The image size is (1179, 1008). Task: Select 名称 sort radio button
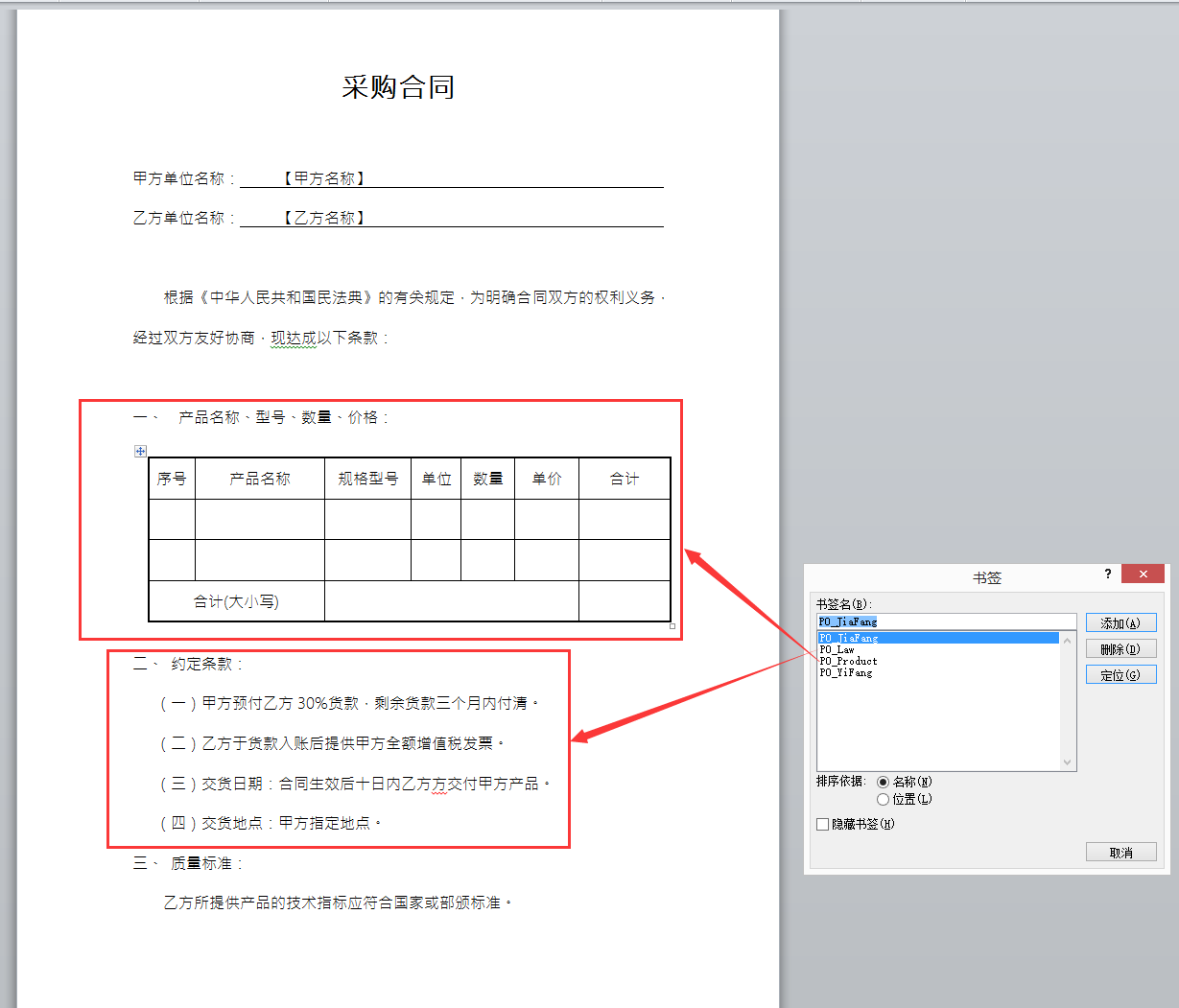tap(883, 782)
